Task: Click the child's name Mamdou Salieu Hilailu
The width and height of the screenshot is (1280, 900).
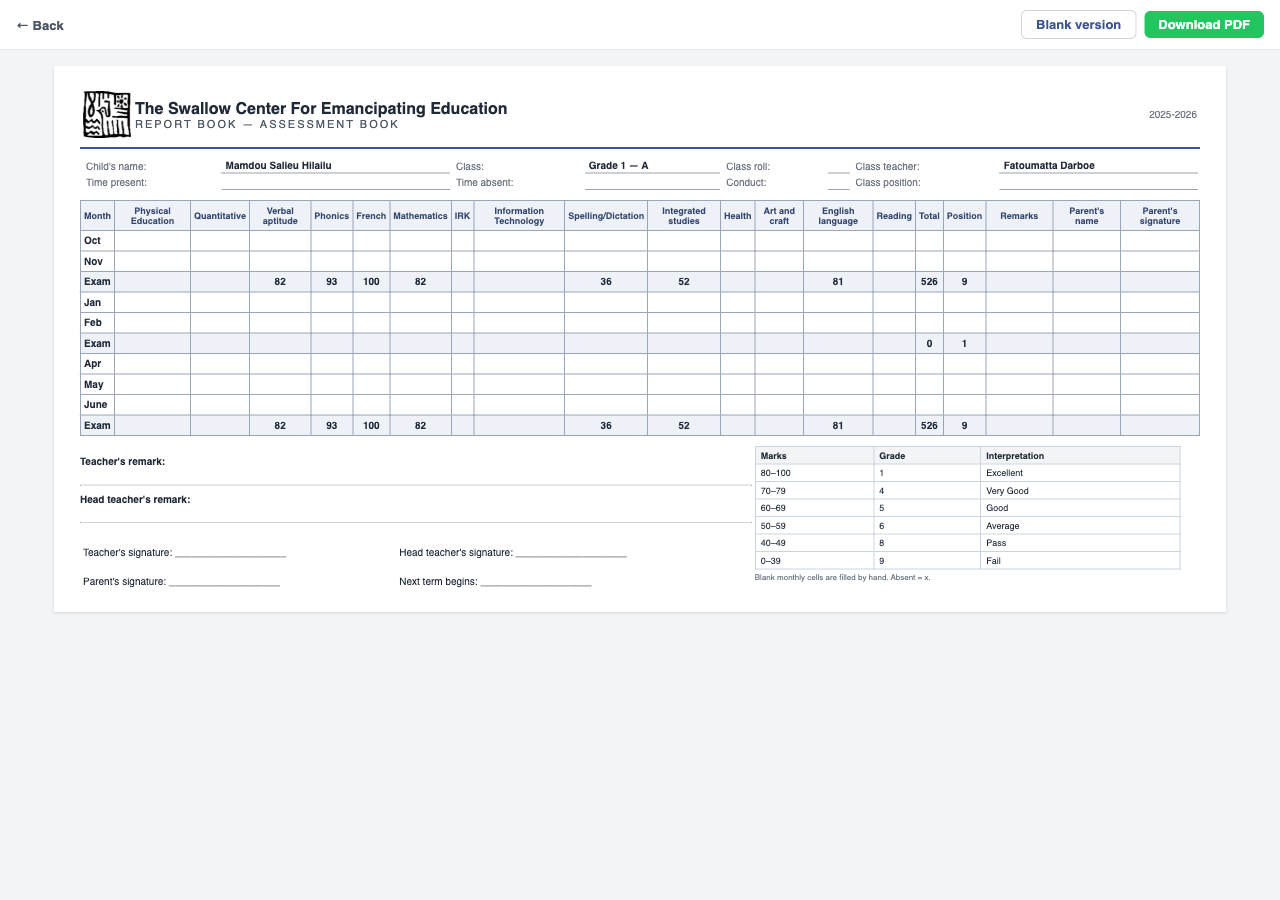Action: 278,165
